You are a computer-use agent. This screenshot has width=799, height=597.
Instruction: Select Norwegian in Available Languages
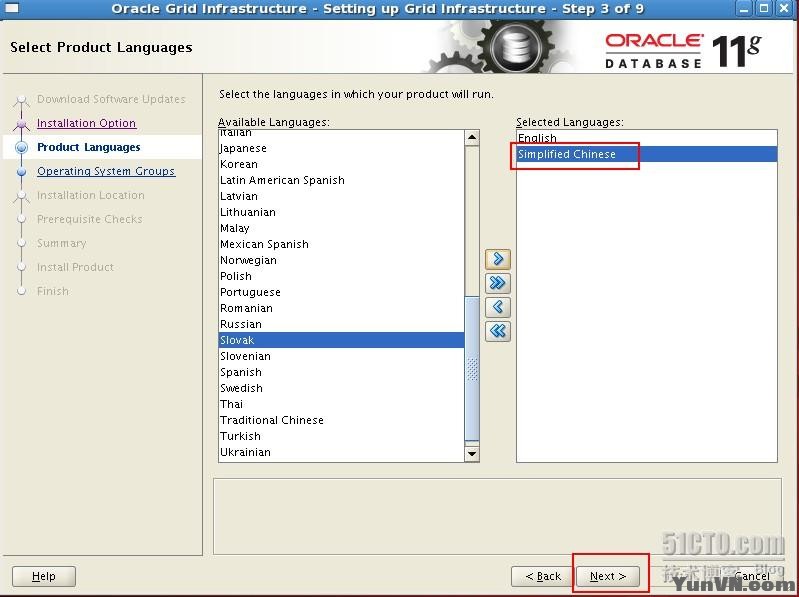pos(341,260)
